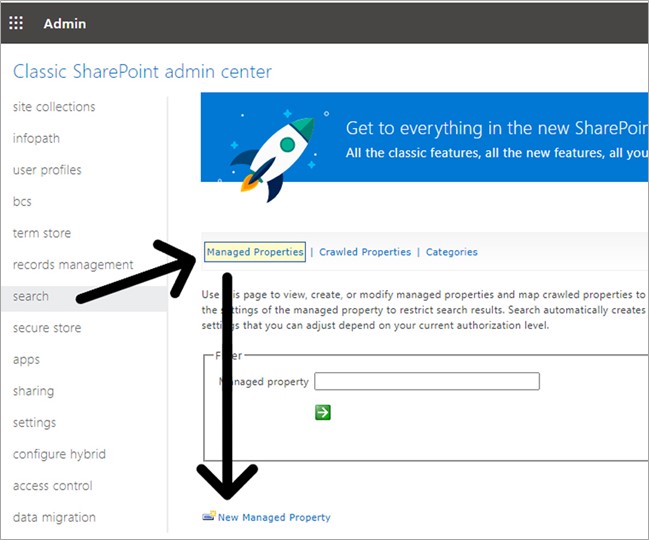Open configure hybrid page
649x540 pixels.
[59, 454]
